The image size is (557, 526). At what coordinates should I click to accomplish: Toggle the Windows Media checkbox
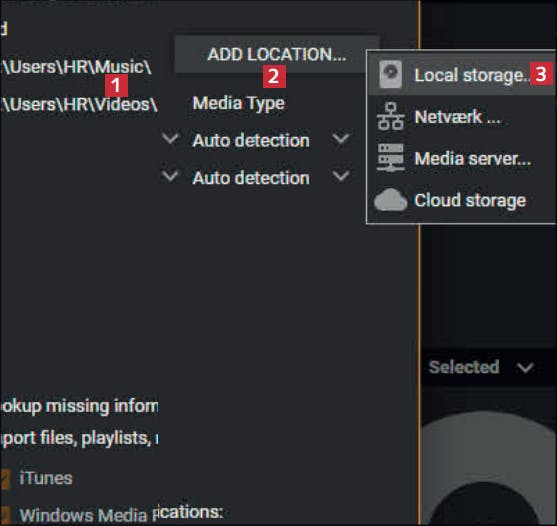4,516
